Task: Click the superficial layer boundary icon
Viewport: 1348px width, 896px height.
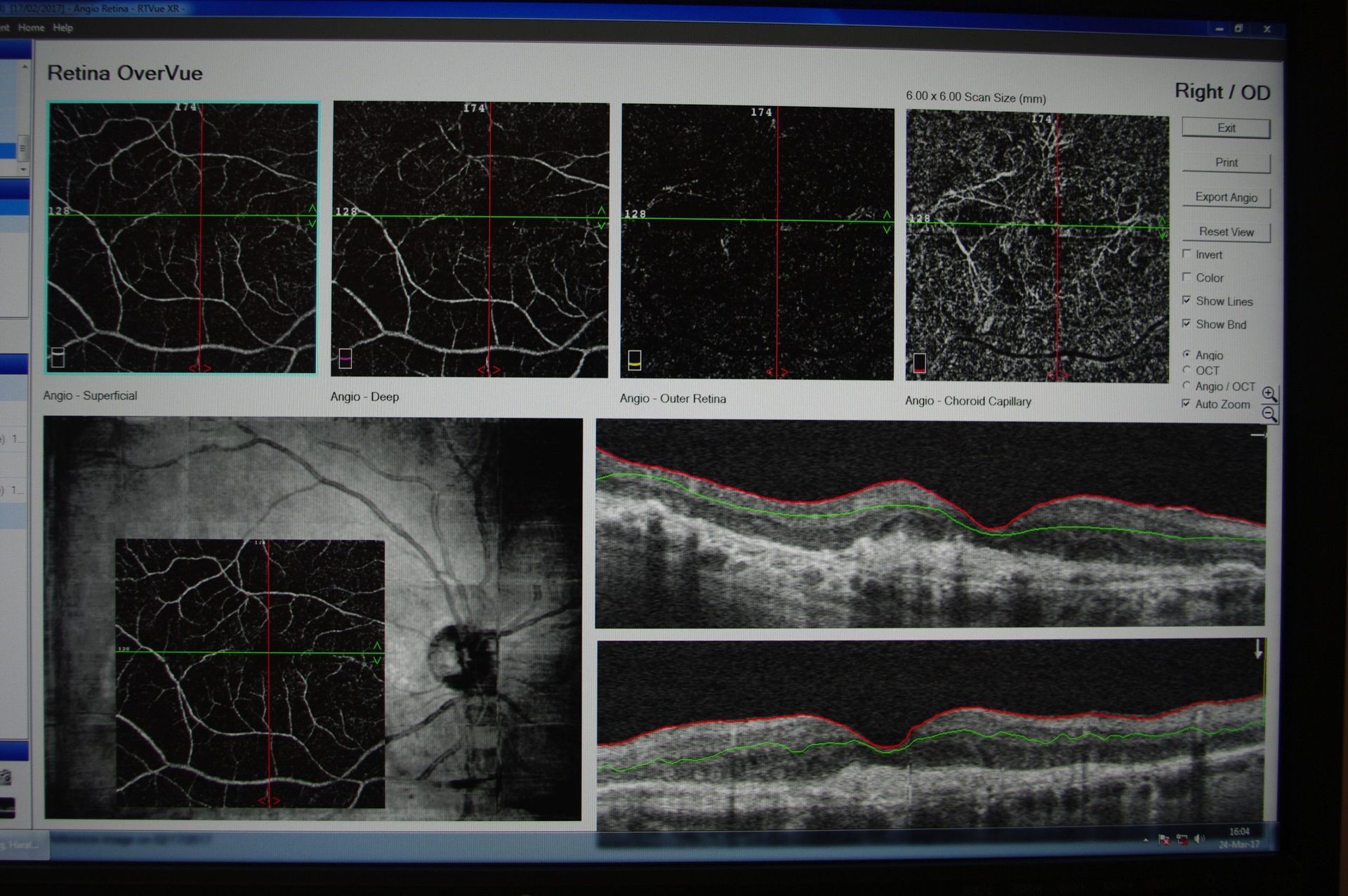Action: [x=58, y=357]
